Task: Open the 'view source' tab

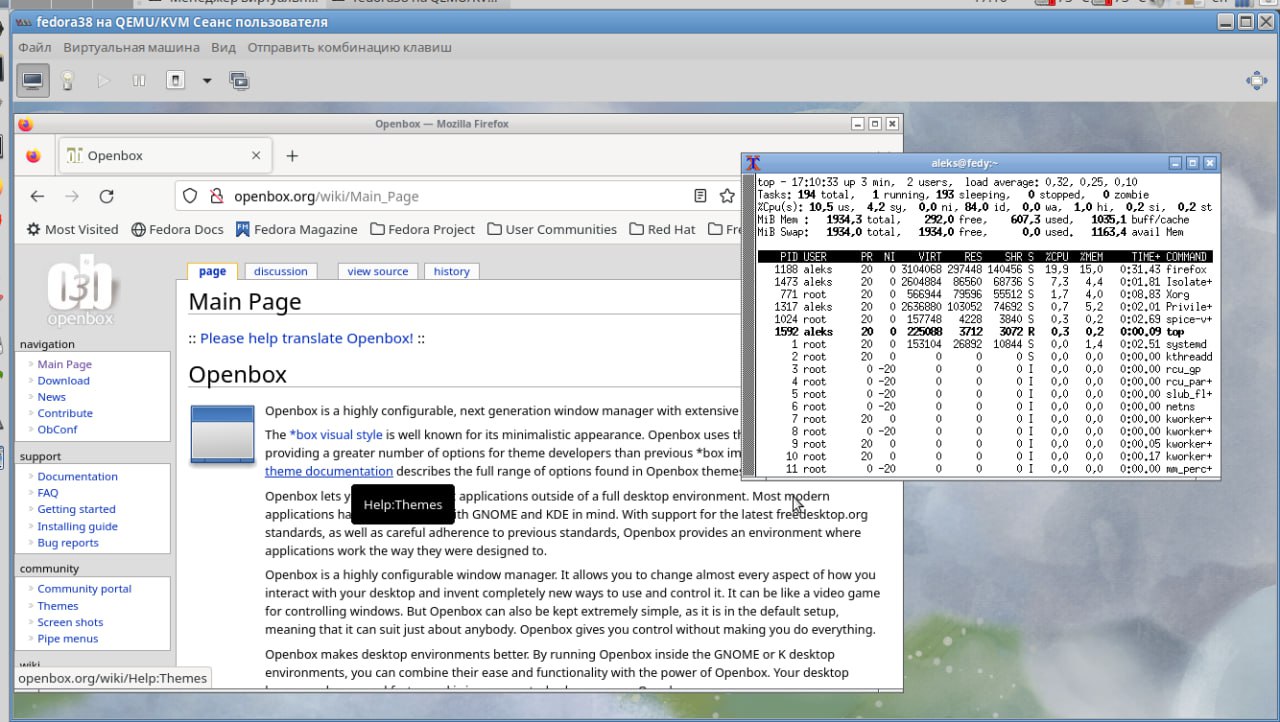Action: [x=378, y=271]
